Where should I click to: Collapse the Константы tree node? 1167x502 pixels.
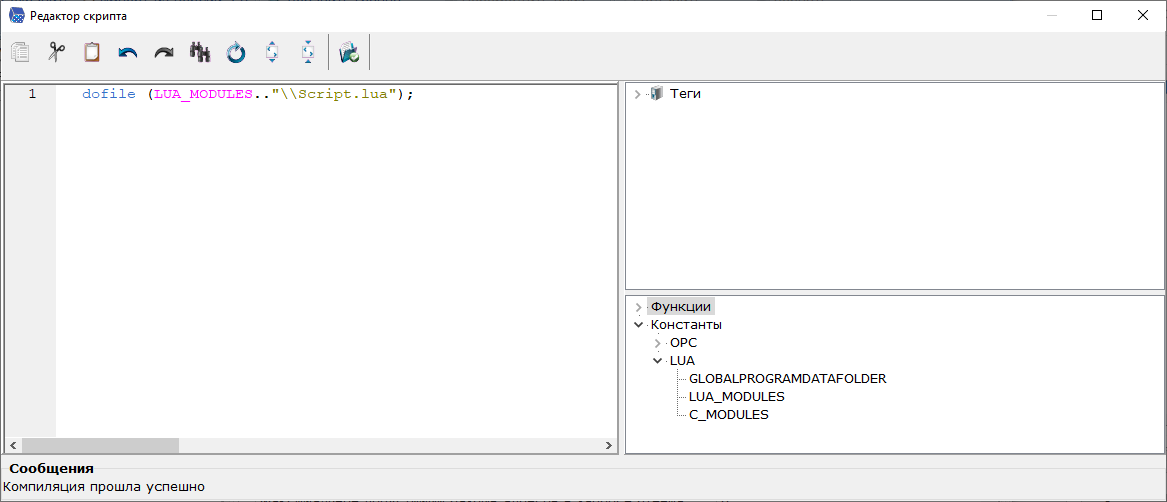(638, 325)
